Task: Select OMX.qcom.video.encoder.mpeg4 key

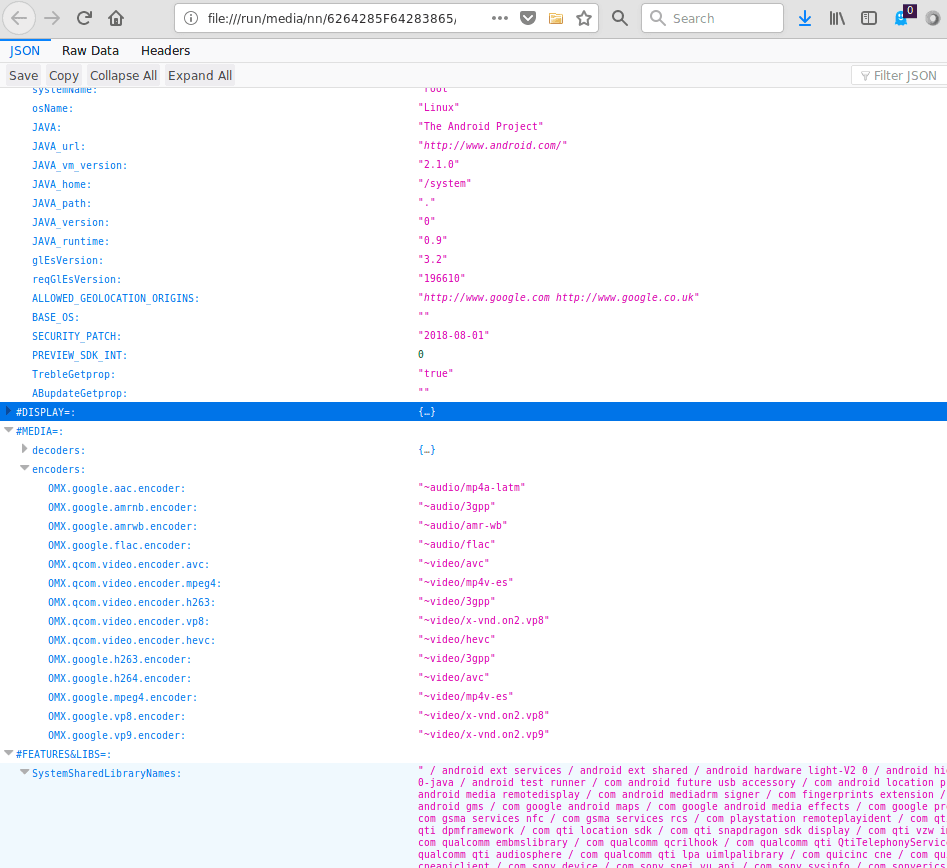Action: point(135,583)
